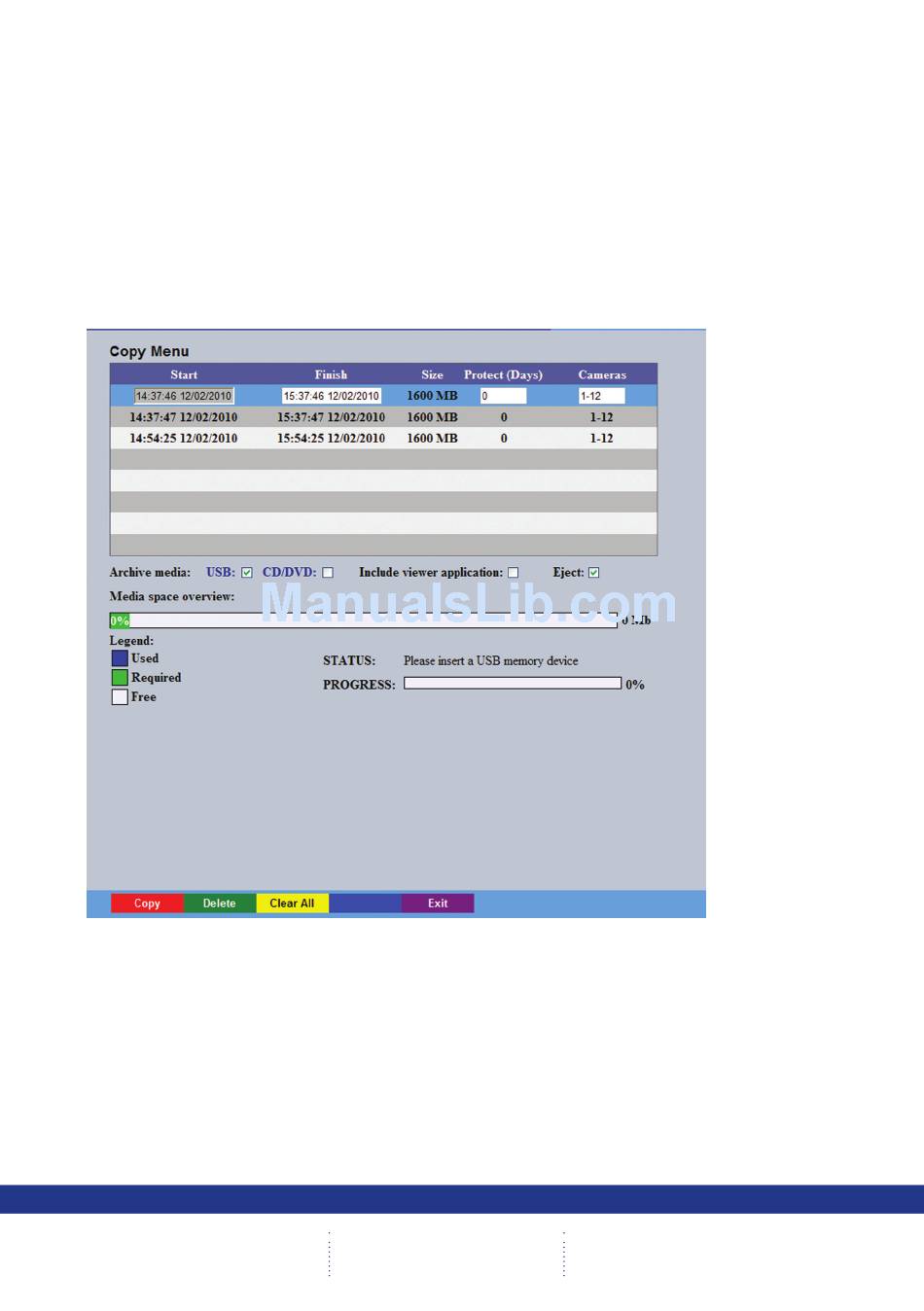The height and width of the screenshot is (1311, 924).
Task: Select the row starting 14:37:47 12/02/2010
Action: tap(383, 417)
